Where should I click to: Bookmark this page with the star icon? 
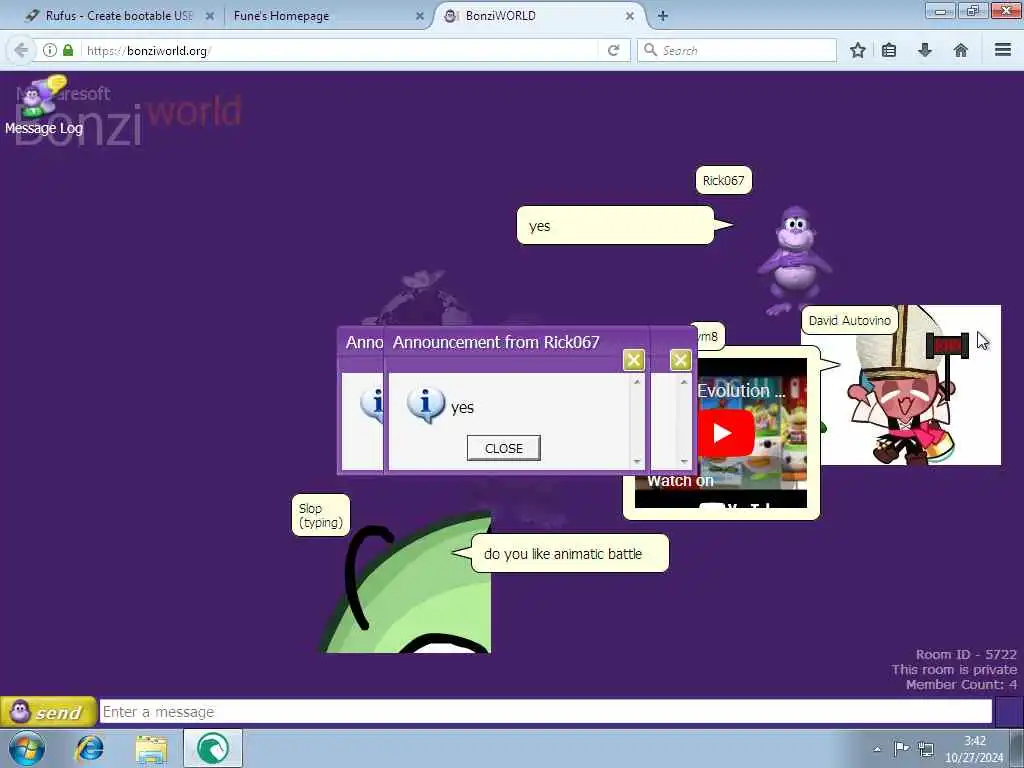(x=857, y=50)
